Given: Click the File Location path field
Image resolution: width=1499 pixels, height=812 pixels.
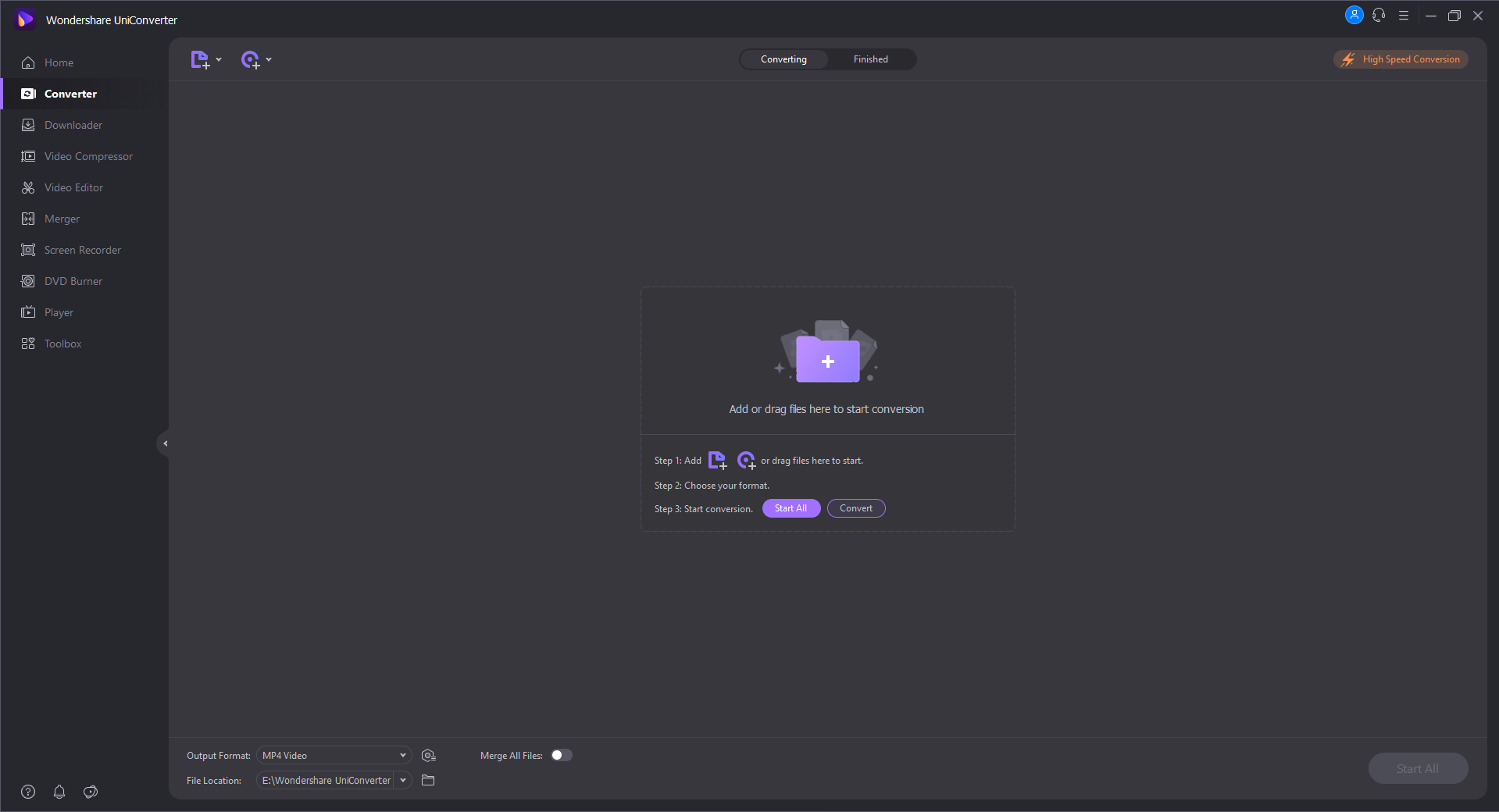Looking at the screenshot, I should point(327,780).
